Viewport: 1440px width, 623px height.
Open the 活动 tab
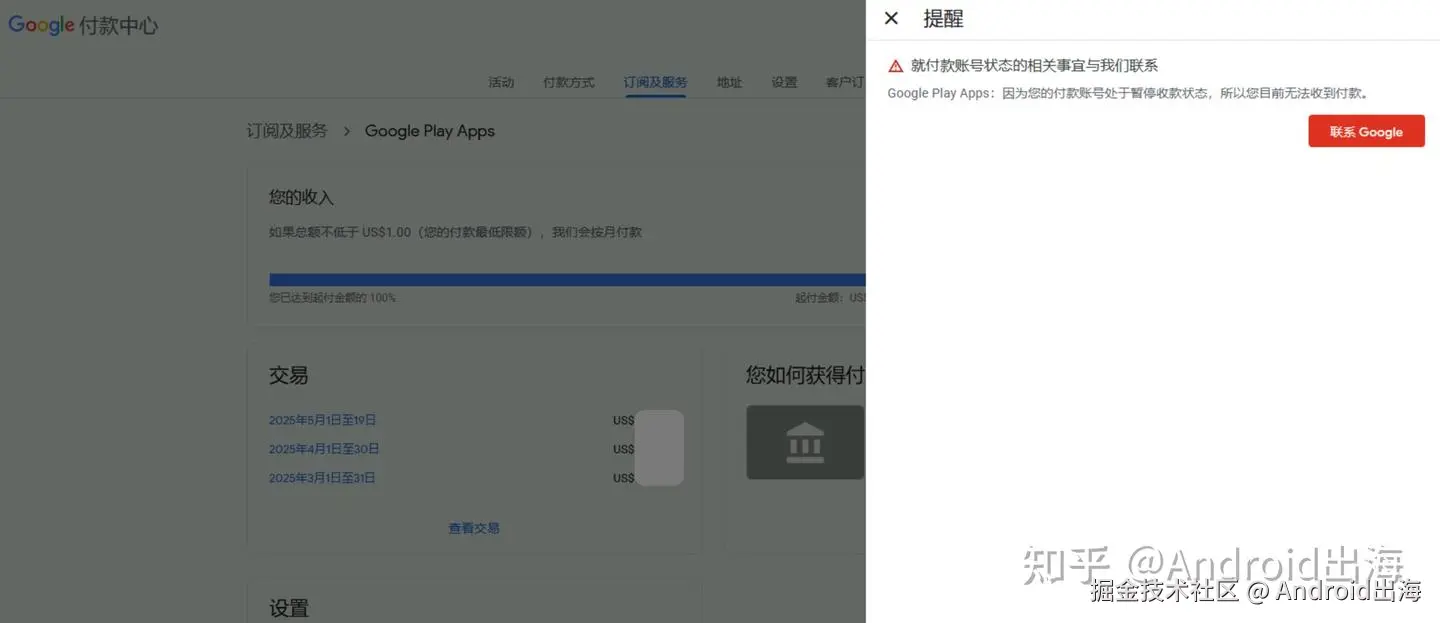(x=501, y=82)
